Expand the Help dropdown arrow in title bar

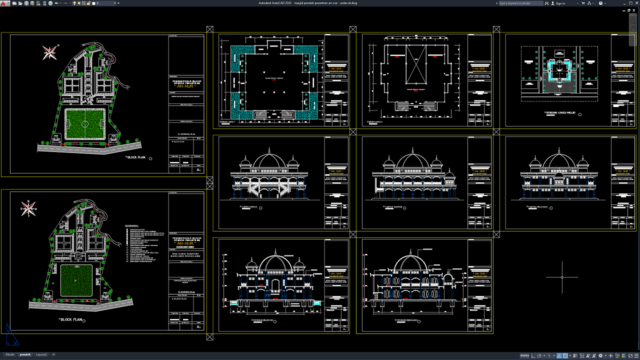(x=605, y=3)
